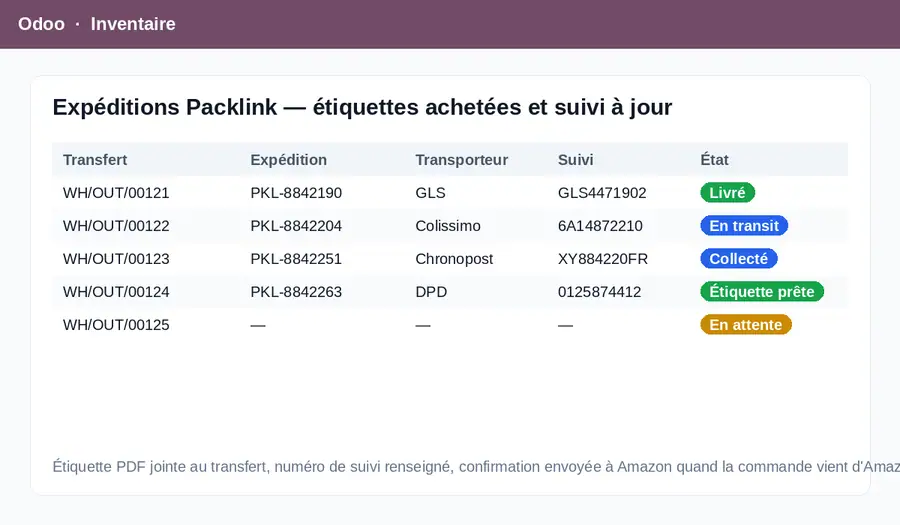This screenshot has height=525, width=900.
Task: Click tracking number GLS4471902
Action: click(x=602, y=193)
